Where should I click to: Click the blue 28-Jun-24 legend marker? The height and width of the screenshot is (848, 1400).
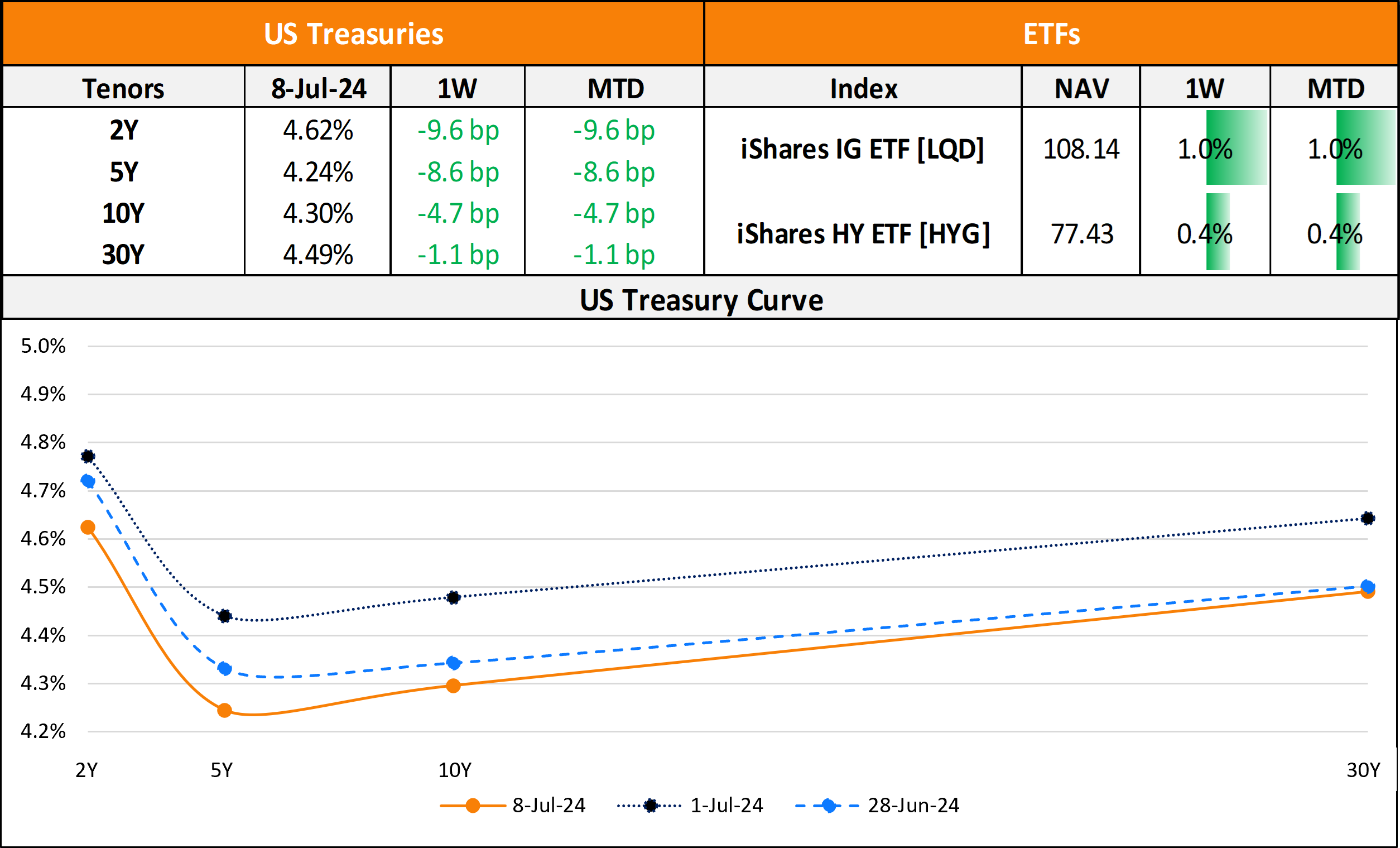click(829, 806)
